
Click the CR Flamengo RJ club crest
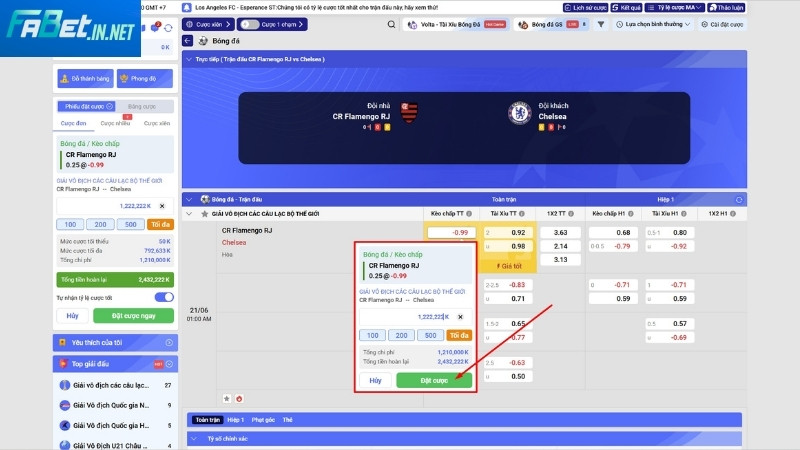coord(409,113)
